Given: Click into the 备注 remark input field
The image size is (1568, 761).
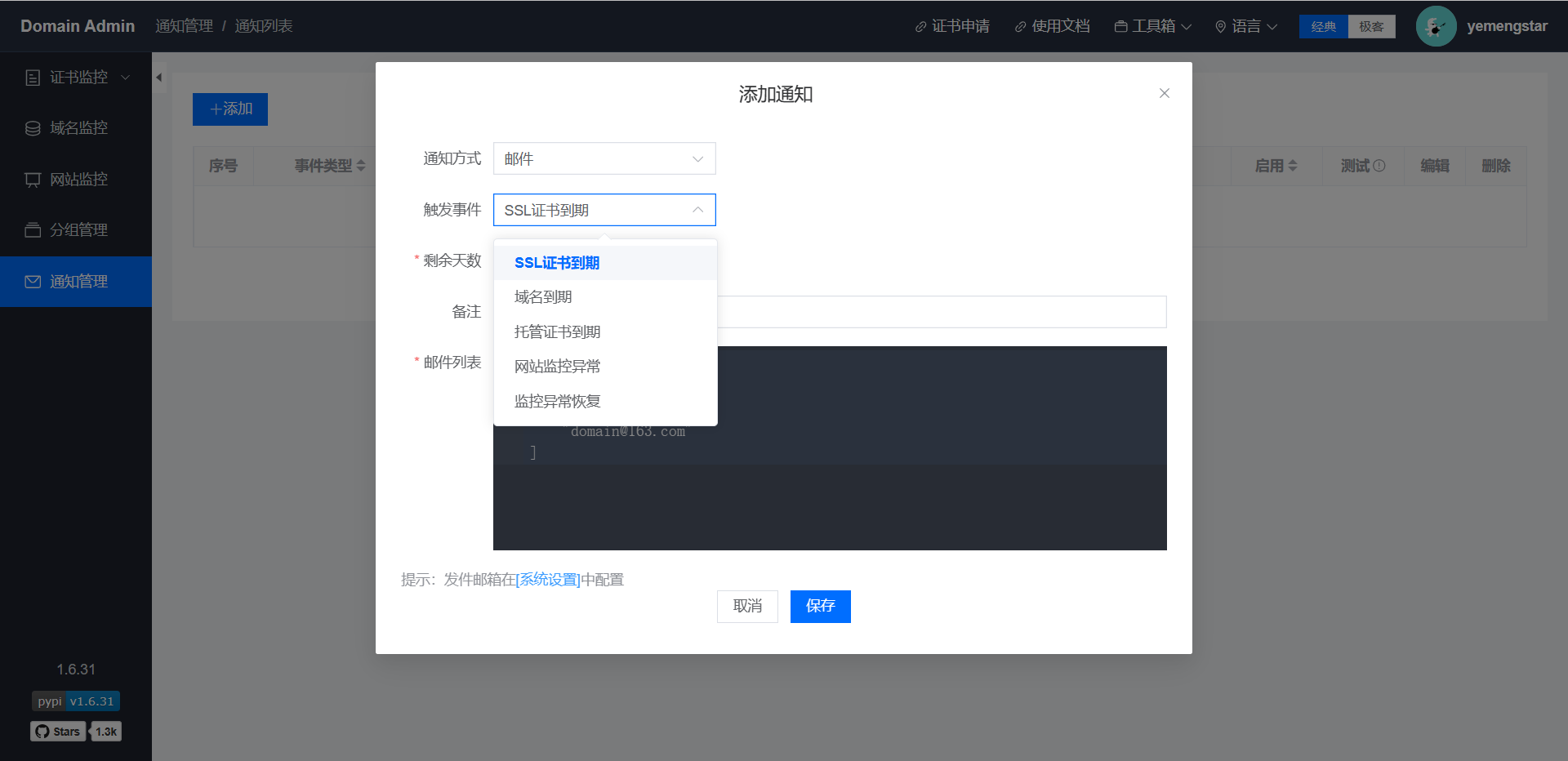Looking at the screenshot, I should (x=939, y=312).
